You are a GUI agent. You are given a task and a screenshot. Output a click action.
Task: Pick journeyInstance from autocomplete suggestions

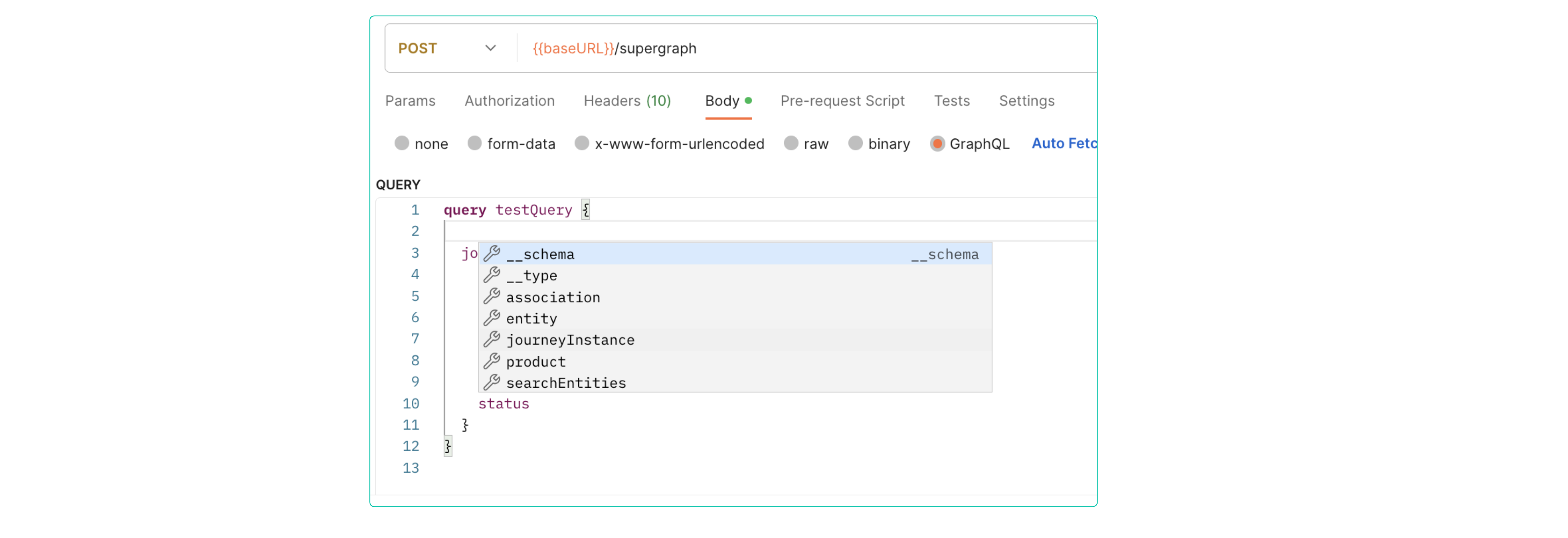pyautogui.click(x=571, y=340)
